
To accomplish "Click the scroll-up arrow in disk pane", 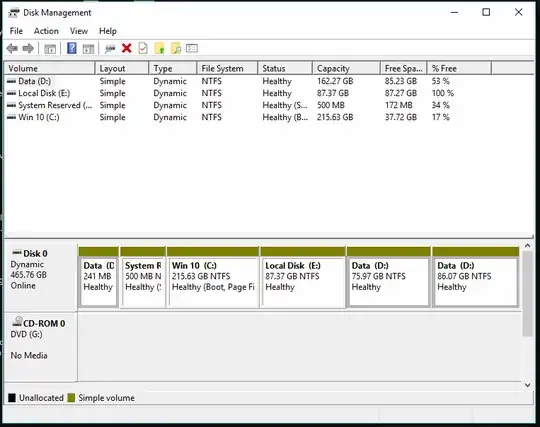I will pos(528,246).
